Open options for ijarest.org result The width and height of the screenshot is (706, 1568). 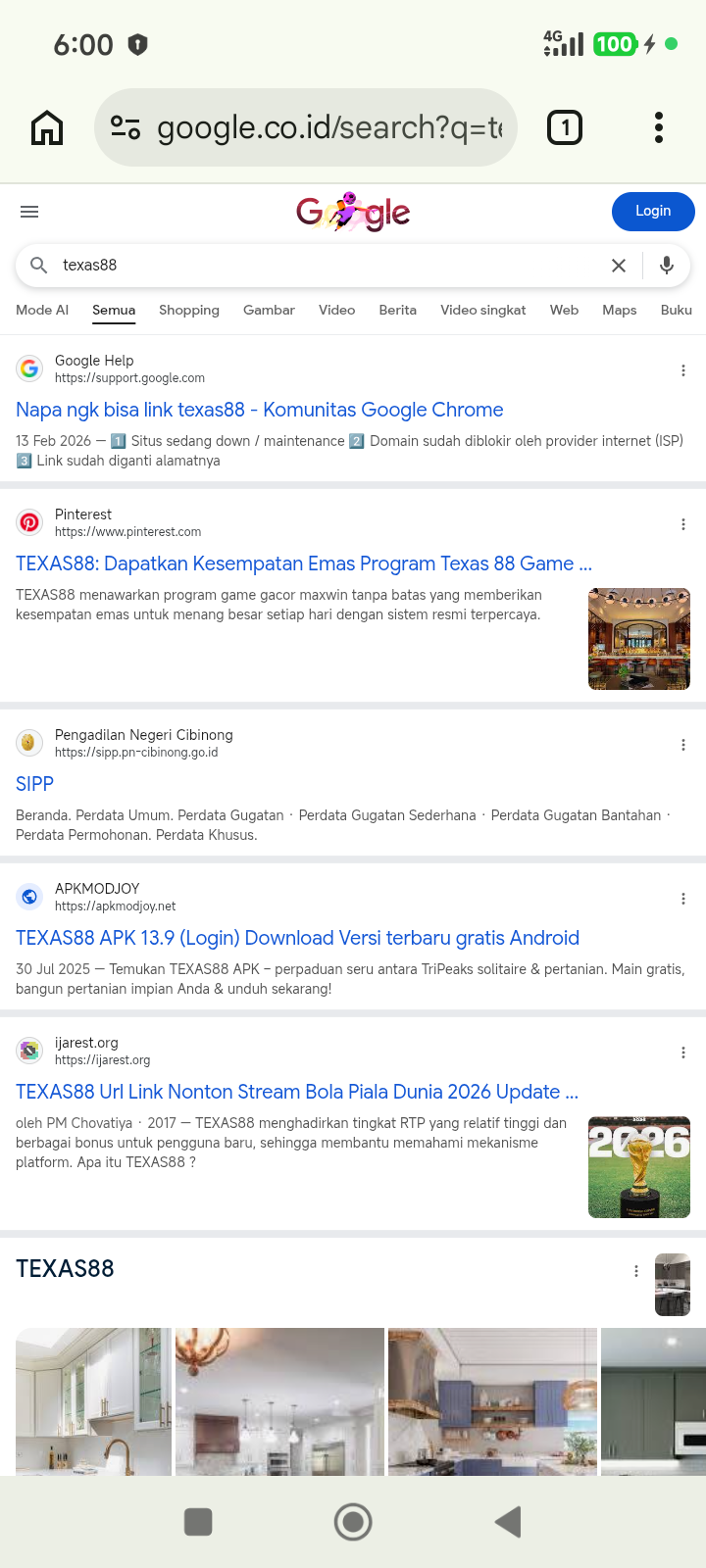(683, 1053)
